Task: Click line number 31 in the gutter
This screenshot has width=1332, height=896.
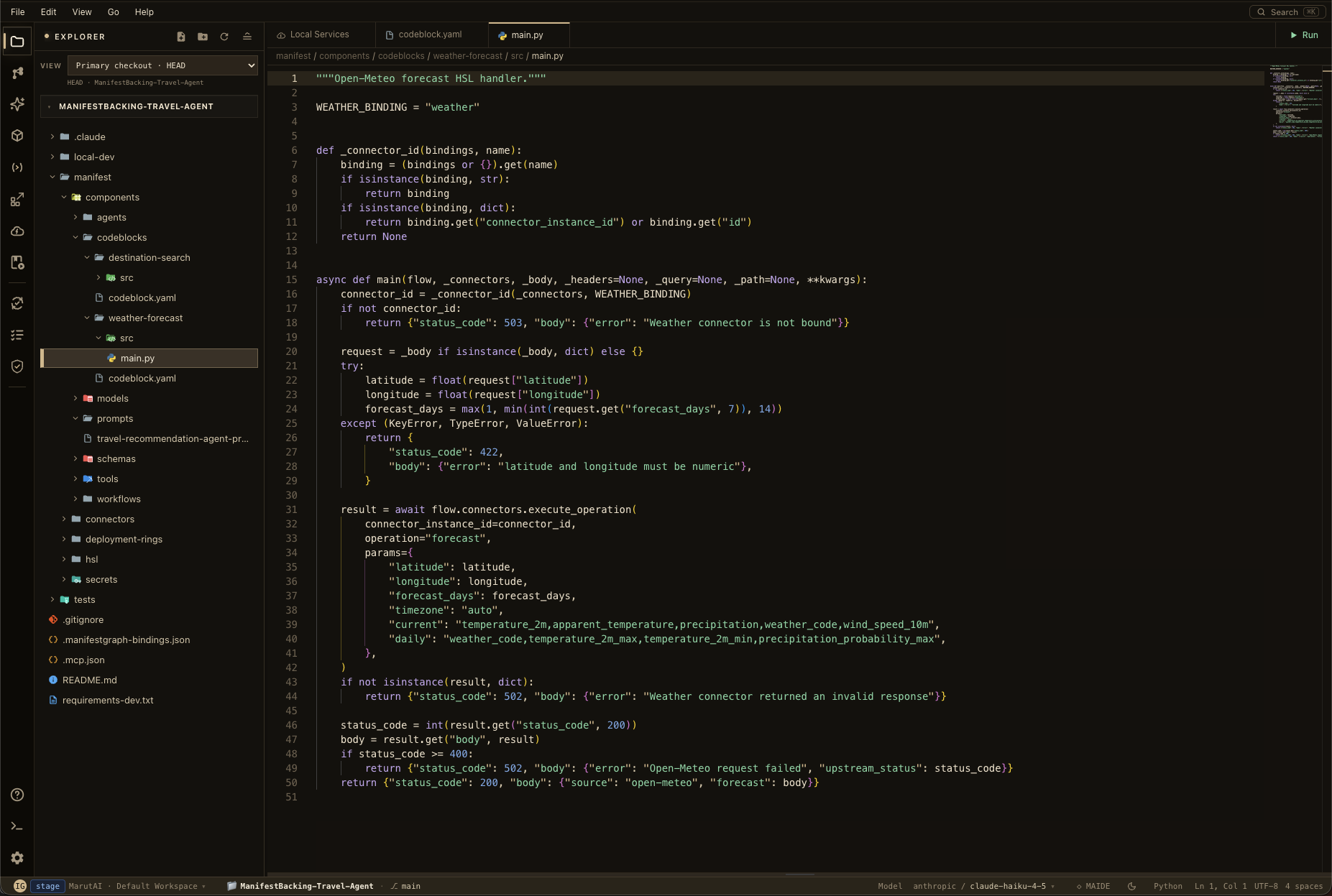Action: coord(291,509)
